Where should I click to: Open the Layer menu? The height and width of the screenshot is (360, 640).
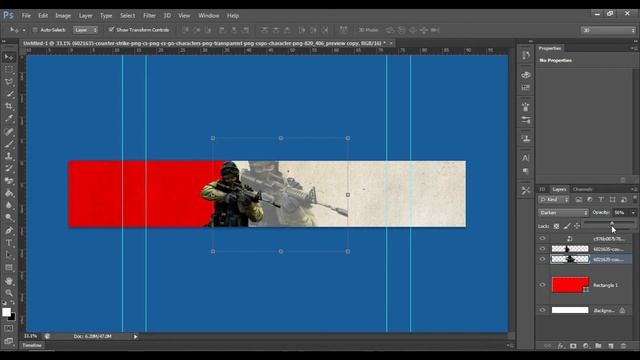[x=85, y=16]
